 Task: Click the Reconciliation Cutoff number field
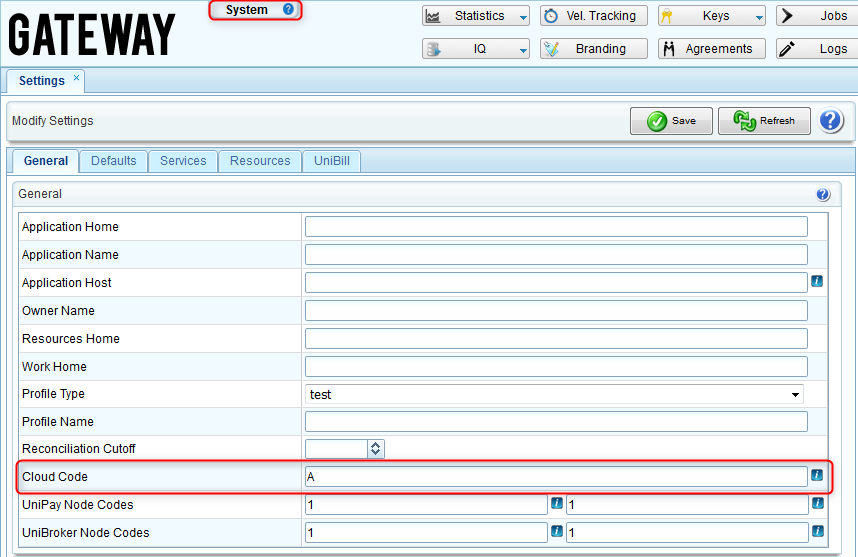pyautogui.click(x=337, y=449)
